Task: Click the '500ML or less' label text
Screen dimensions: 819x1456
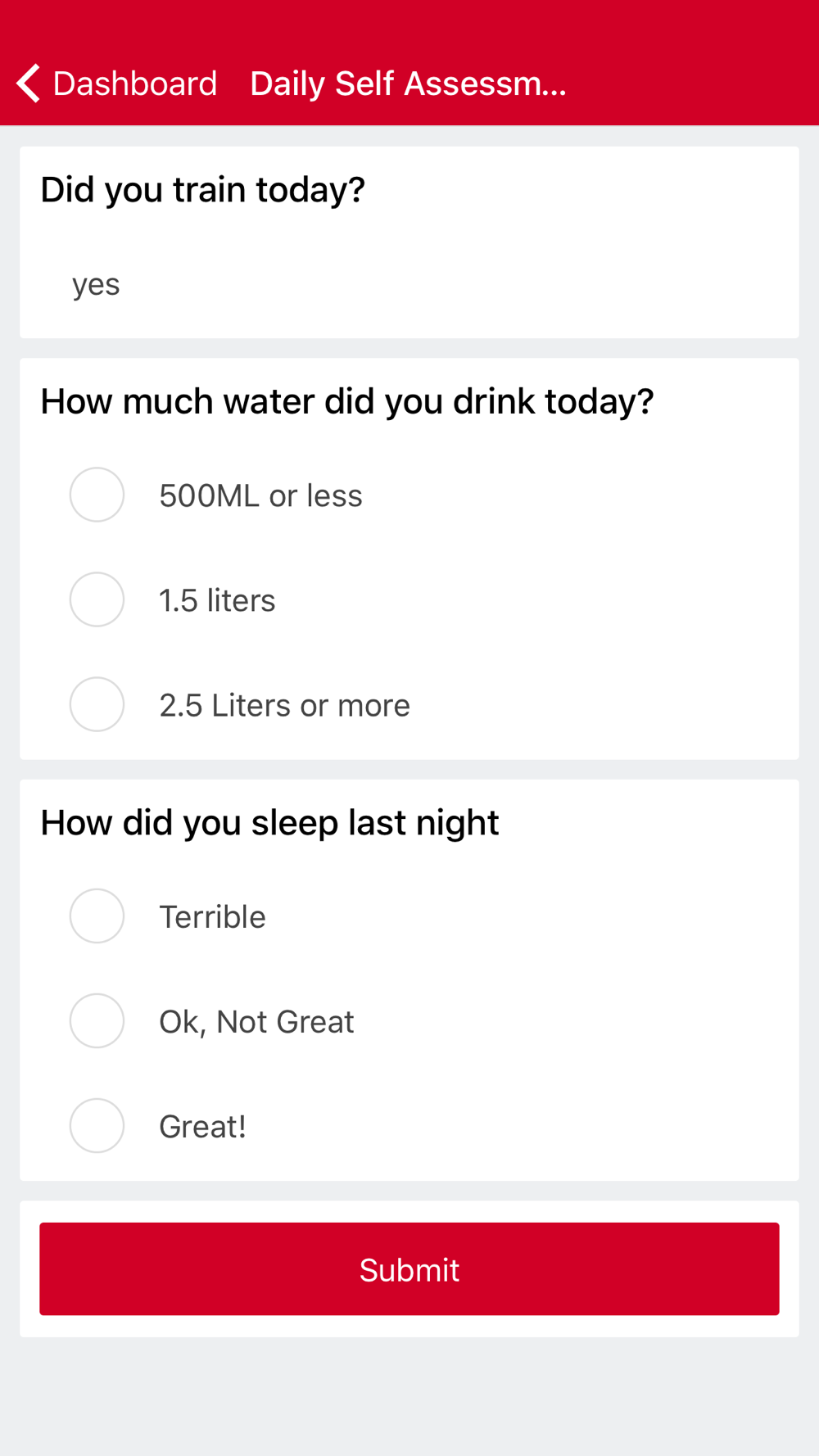Action: point(260,496)
